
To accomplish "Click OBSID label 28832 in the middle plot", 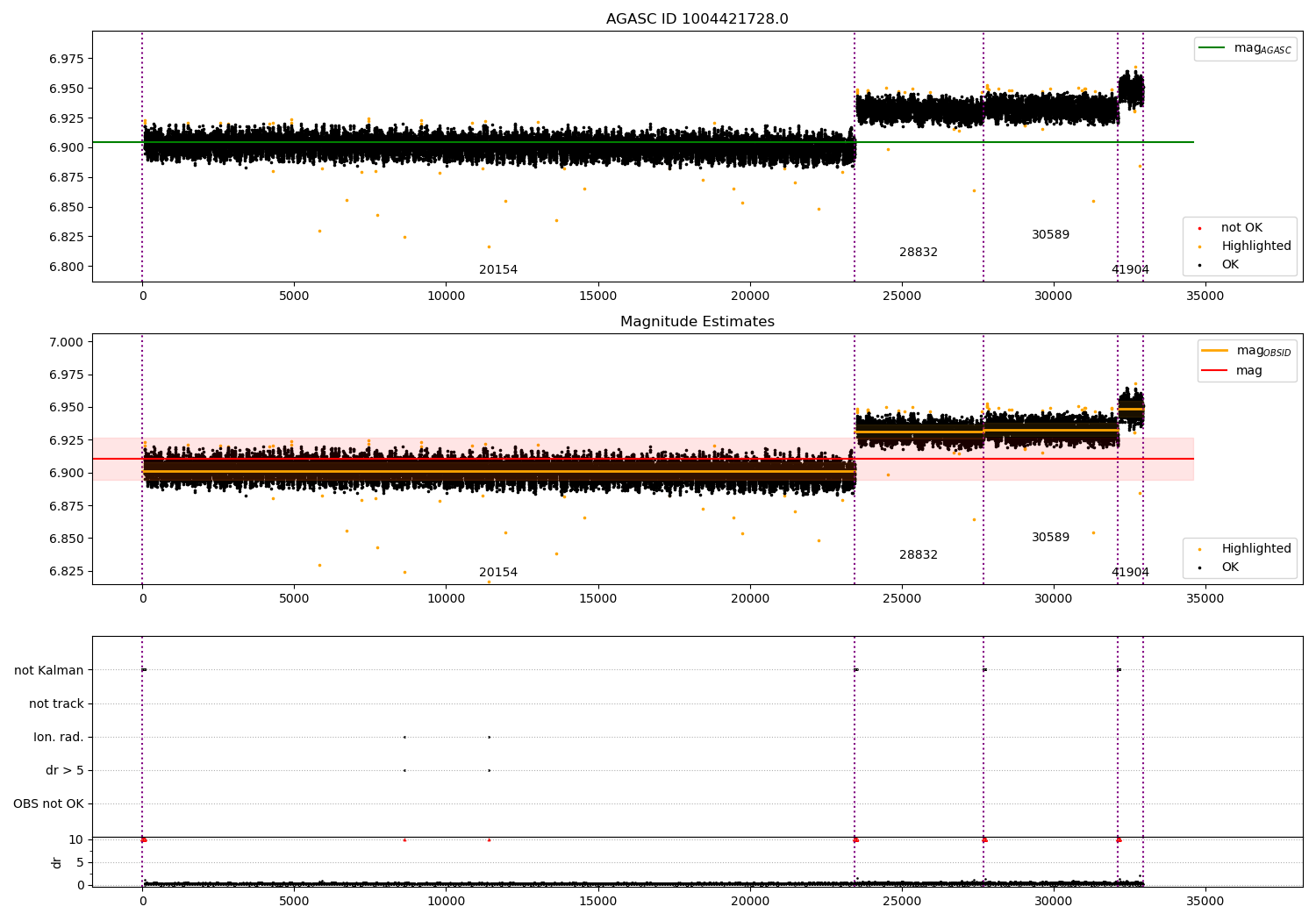I will (918, 555).
